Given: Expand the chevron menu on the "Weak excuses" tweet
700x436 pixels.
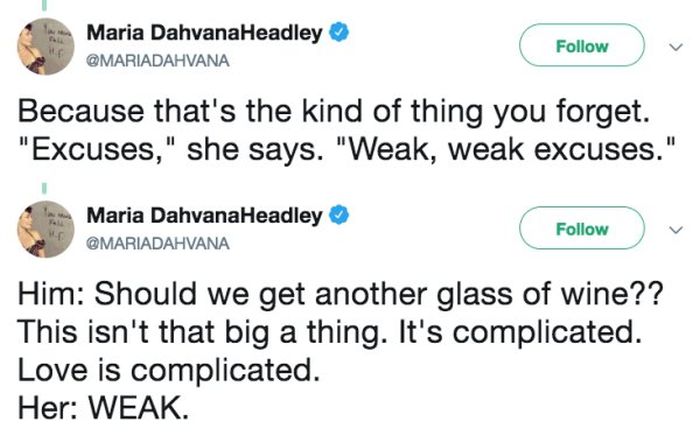Looking at the screenshot, I should [676, 47].
